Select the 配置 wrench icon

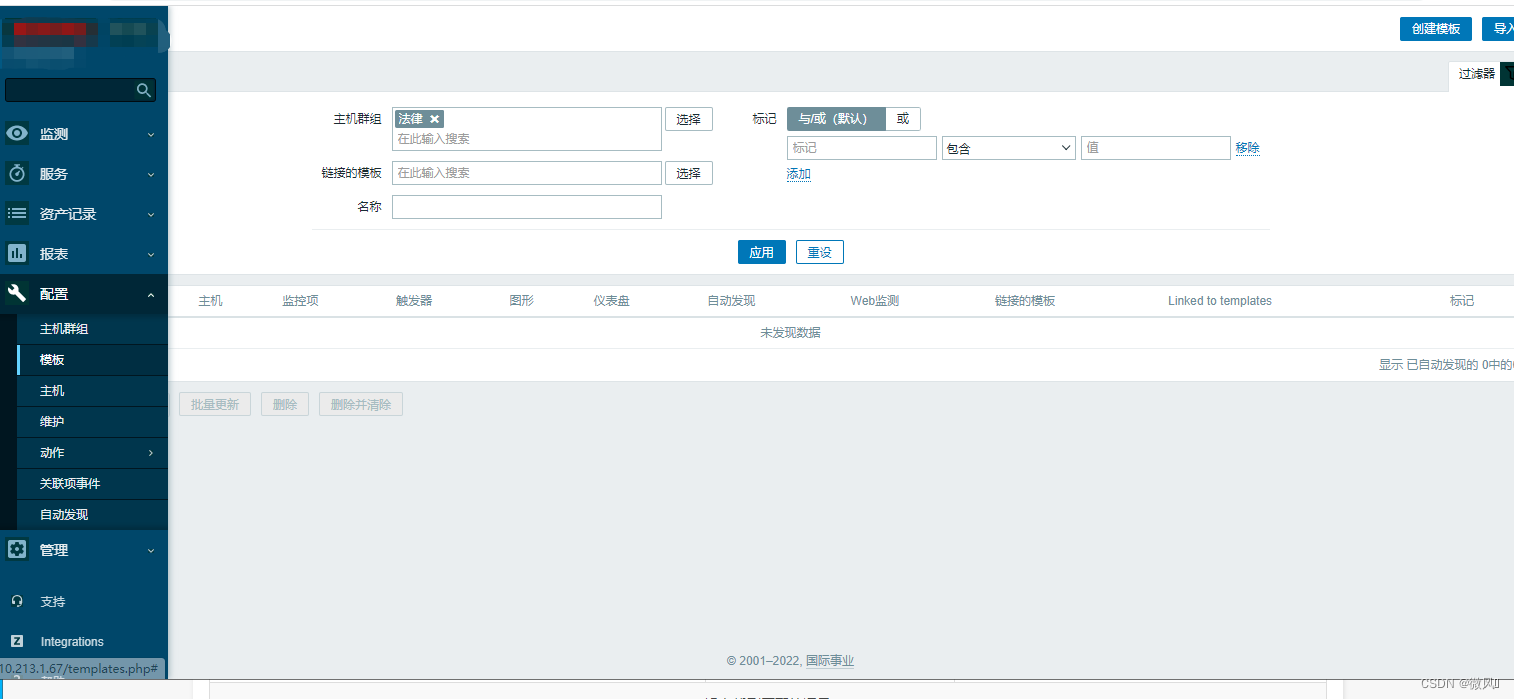click(16, 294)
